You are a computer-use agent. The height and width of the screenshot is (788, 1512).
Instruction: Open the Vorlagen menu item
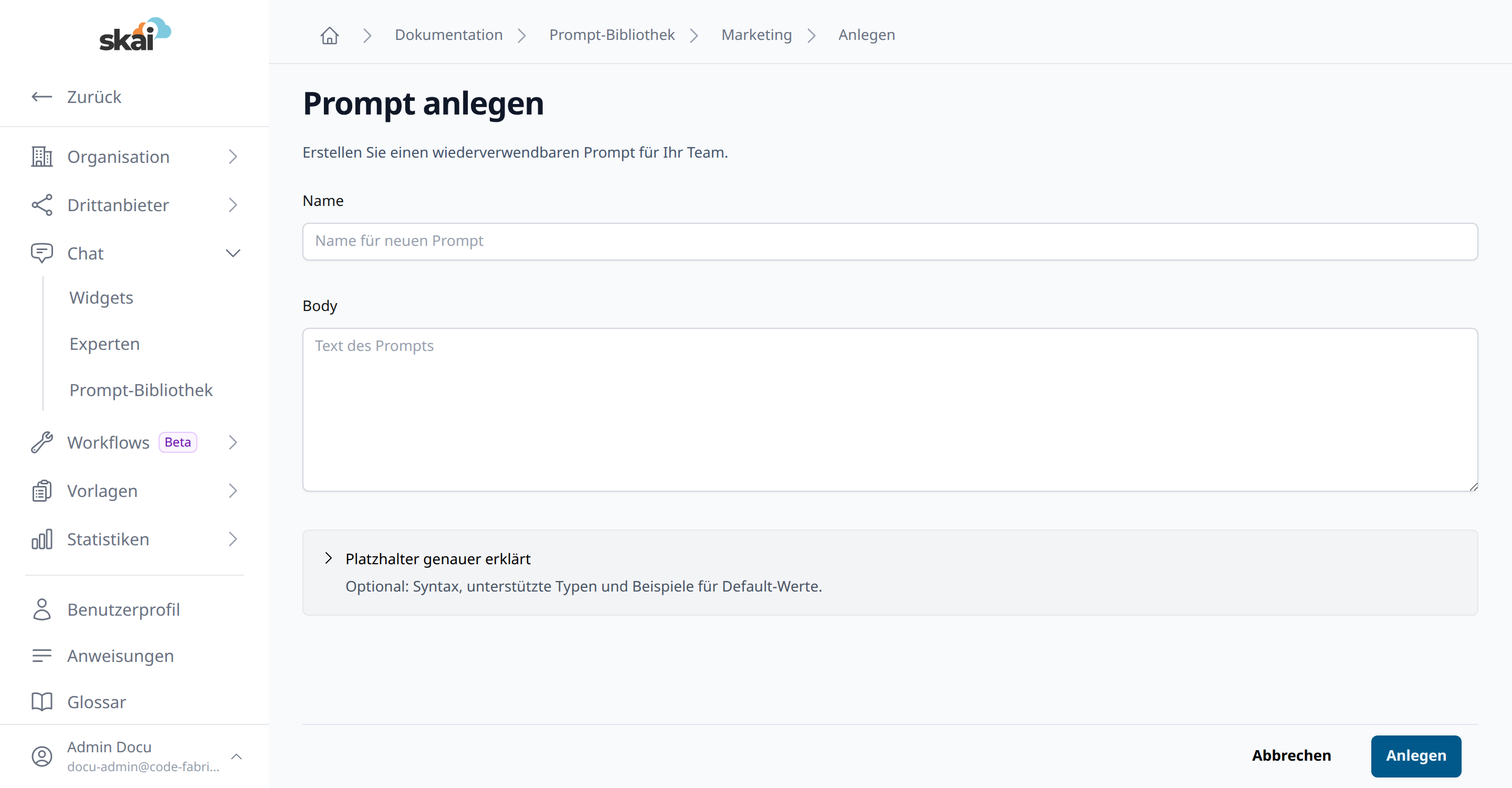[x=135, y=491]
